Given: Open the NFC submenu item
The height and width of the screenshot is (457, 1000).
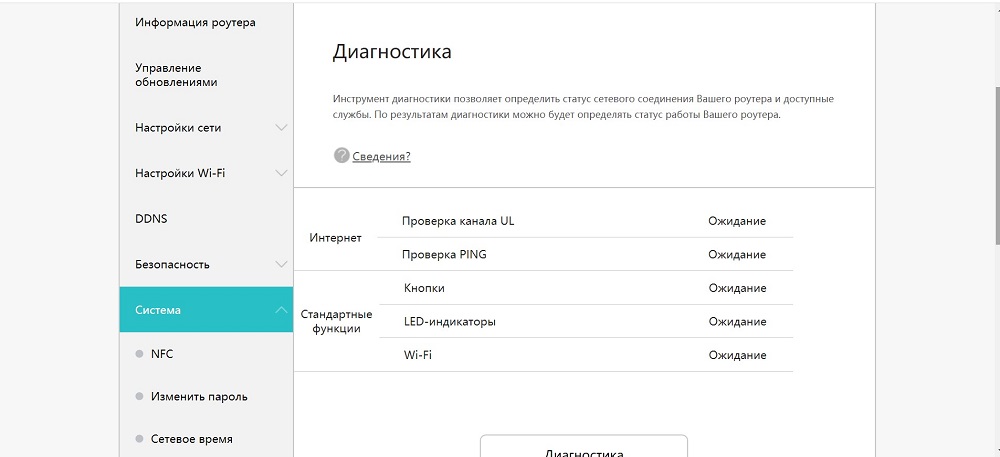Looking at the screenshot, I should pyautogui.click(x=162, y=354).
